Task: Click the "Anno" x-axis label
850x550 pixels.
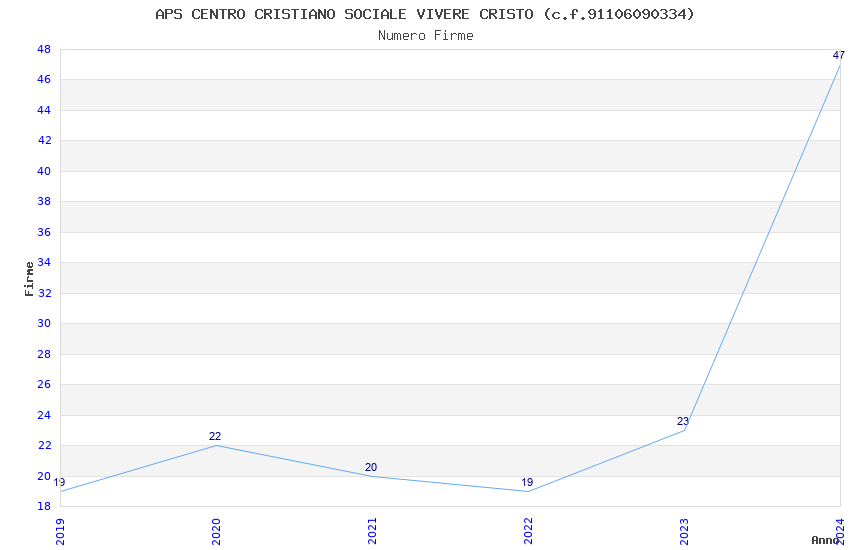Action: [824, 540]
